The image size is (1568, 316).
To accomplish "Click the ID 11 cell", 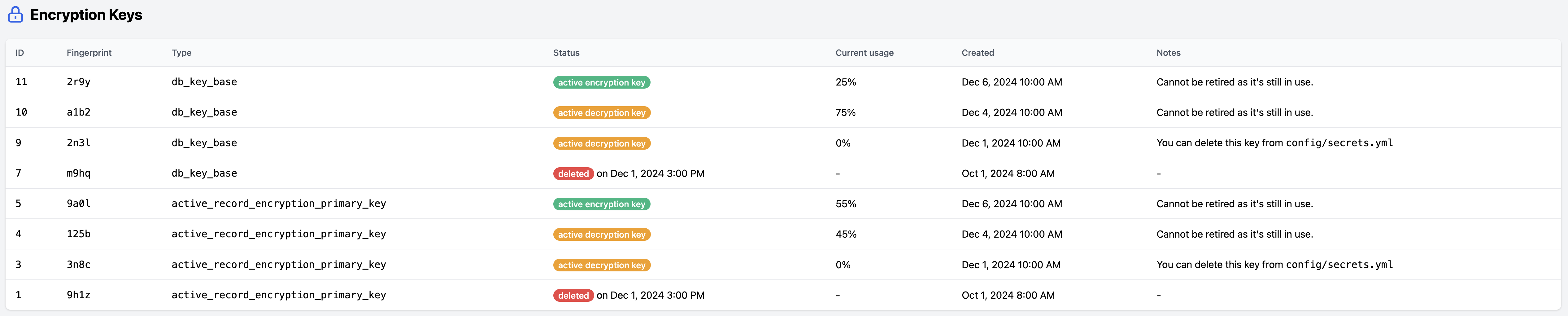I will [21, 82].
